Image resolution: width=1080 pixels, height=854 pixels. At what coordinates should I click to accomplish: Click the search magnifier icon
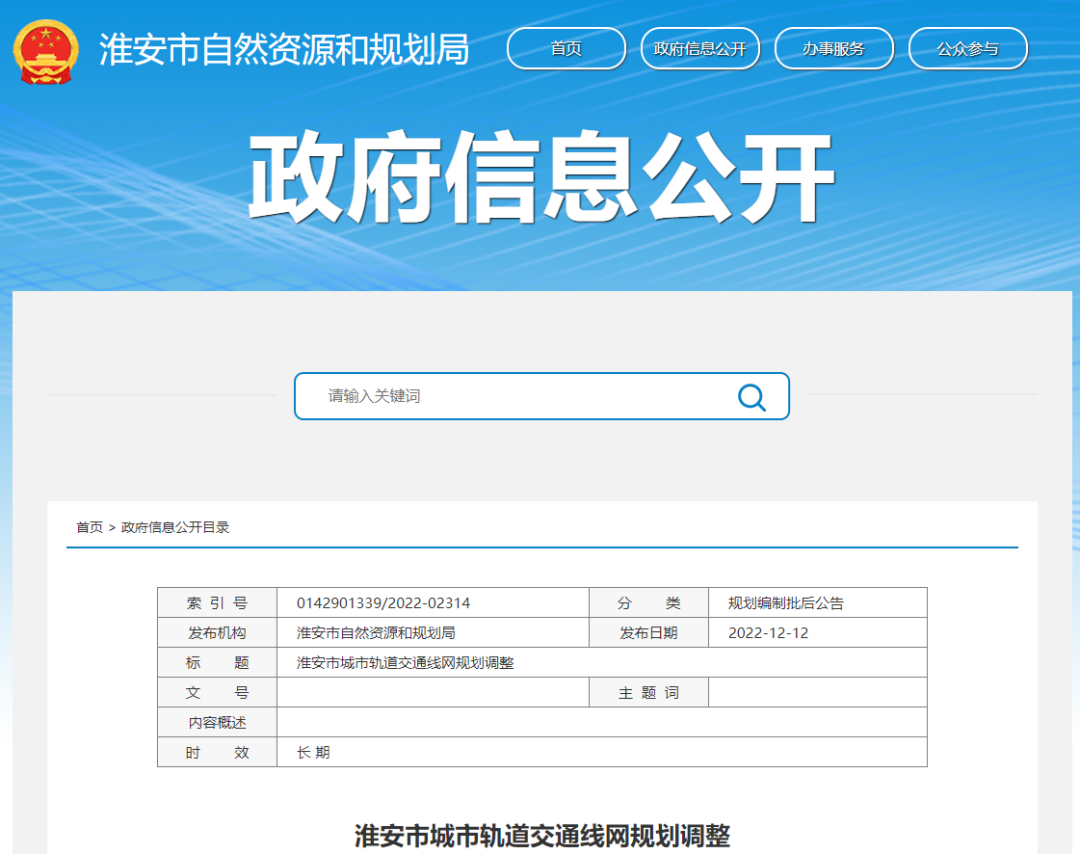tap(751, 397)
